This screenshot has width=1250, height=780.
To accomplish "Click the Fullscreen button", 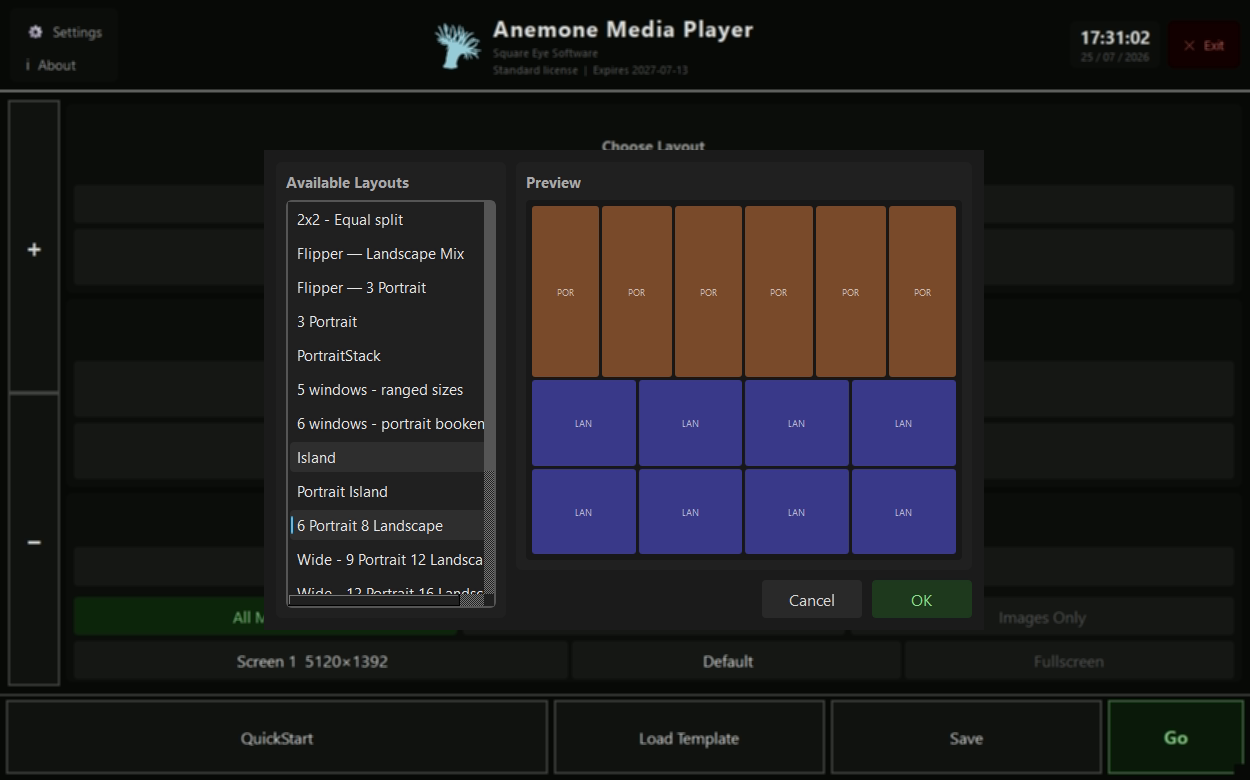I will (1069, 661).
